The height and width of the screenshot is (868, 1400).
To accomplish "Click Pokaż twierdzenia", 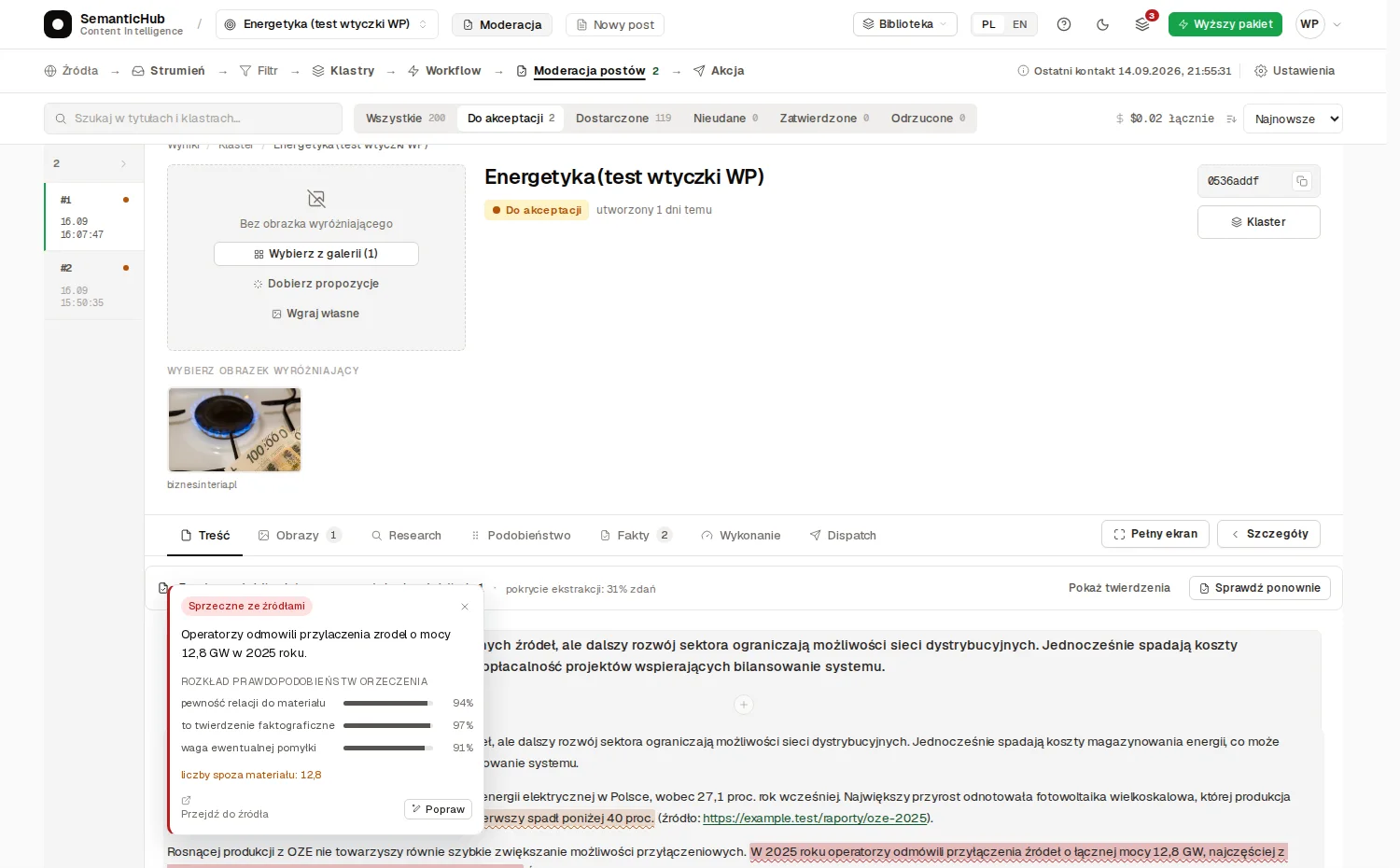I will pyautogui.click(x=1119, y=588).
